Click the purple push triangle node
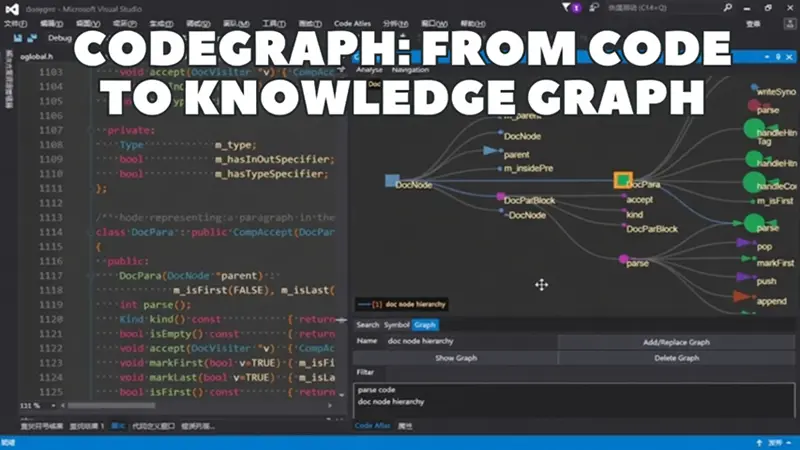Image resolution: width=800 pixels, height=450 pixels. [744, 278]
